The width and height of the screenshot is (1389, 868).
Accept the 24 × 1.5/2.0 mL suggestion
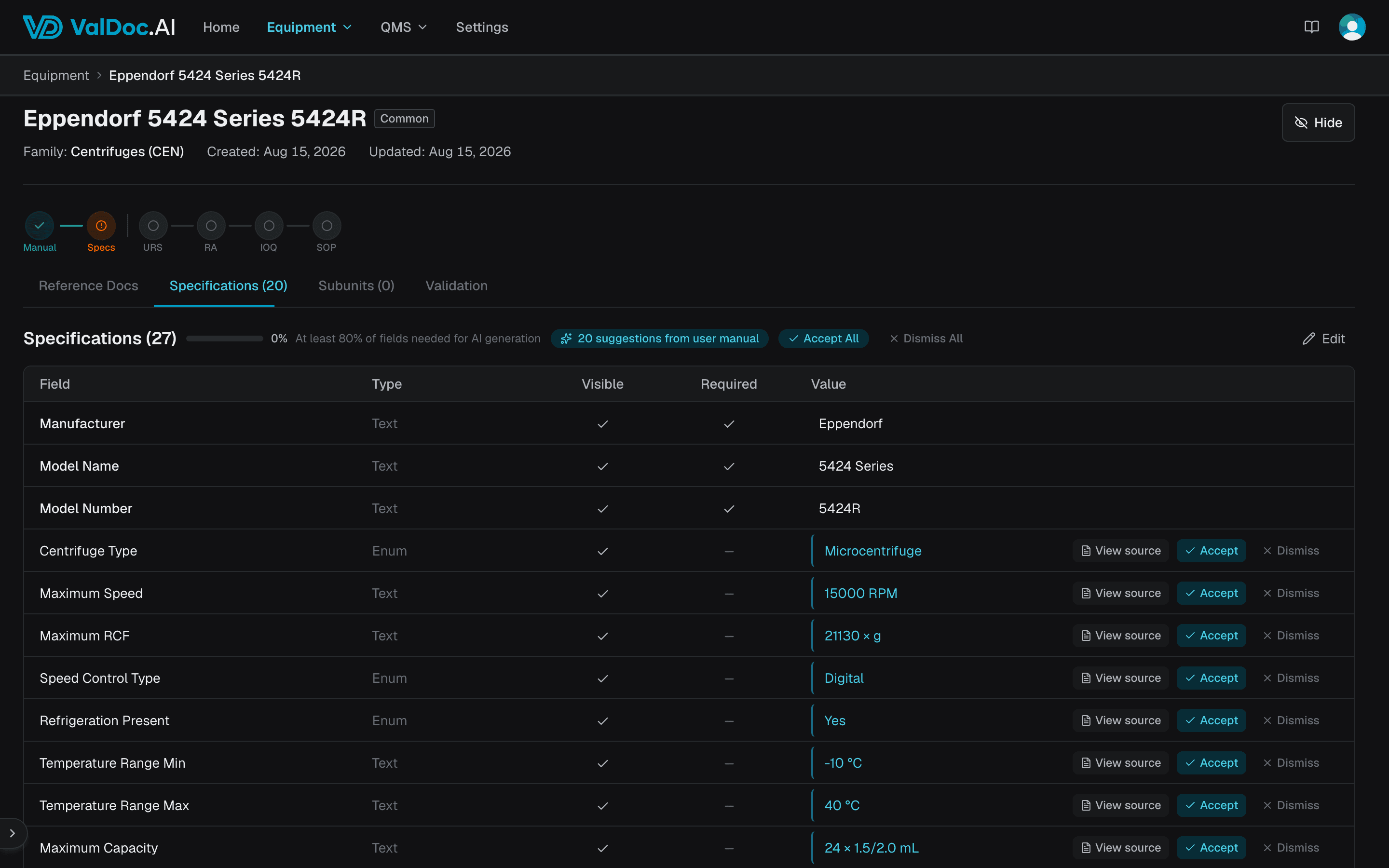1211,848
